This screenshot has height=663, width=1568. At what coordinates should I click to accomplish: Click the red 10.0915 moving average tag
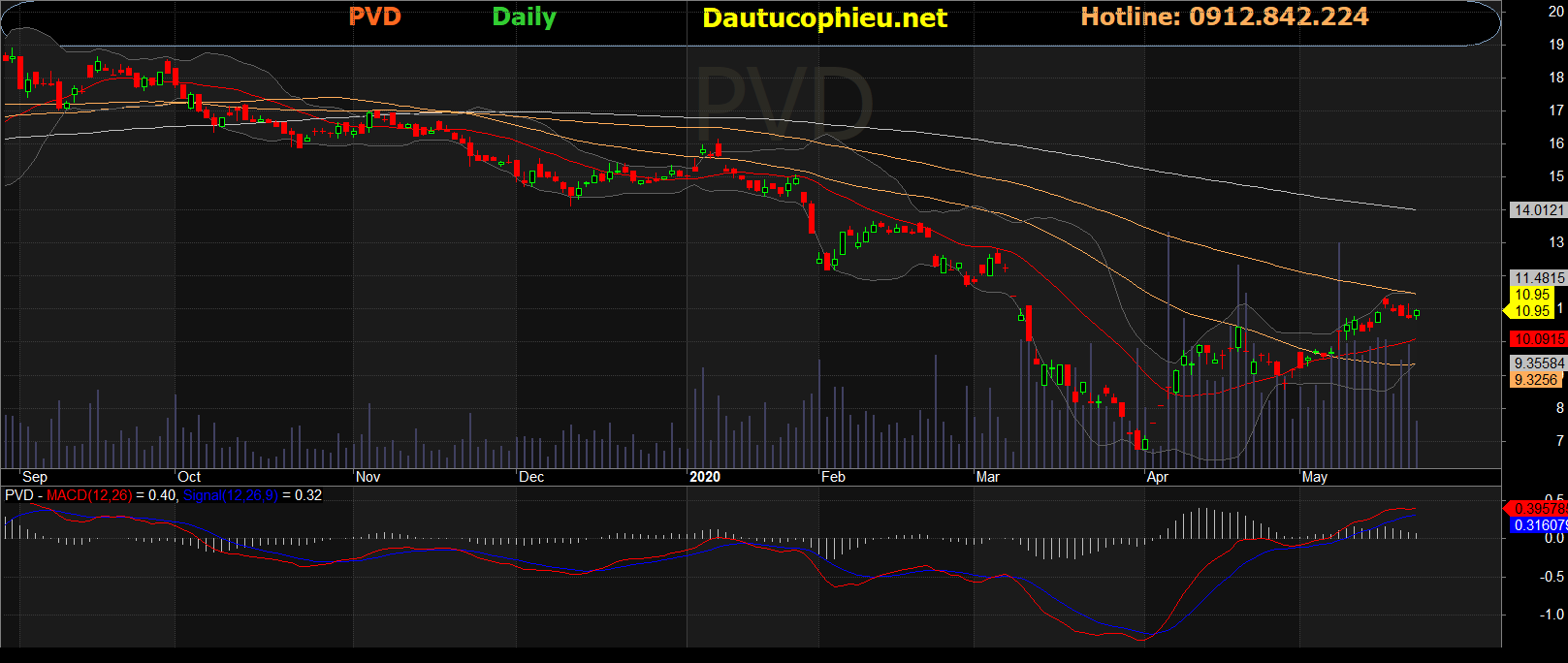click(x=1539, y=339)
